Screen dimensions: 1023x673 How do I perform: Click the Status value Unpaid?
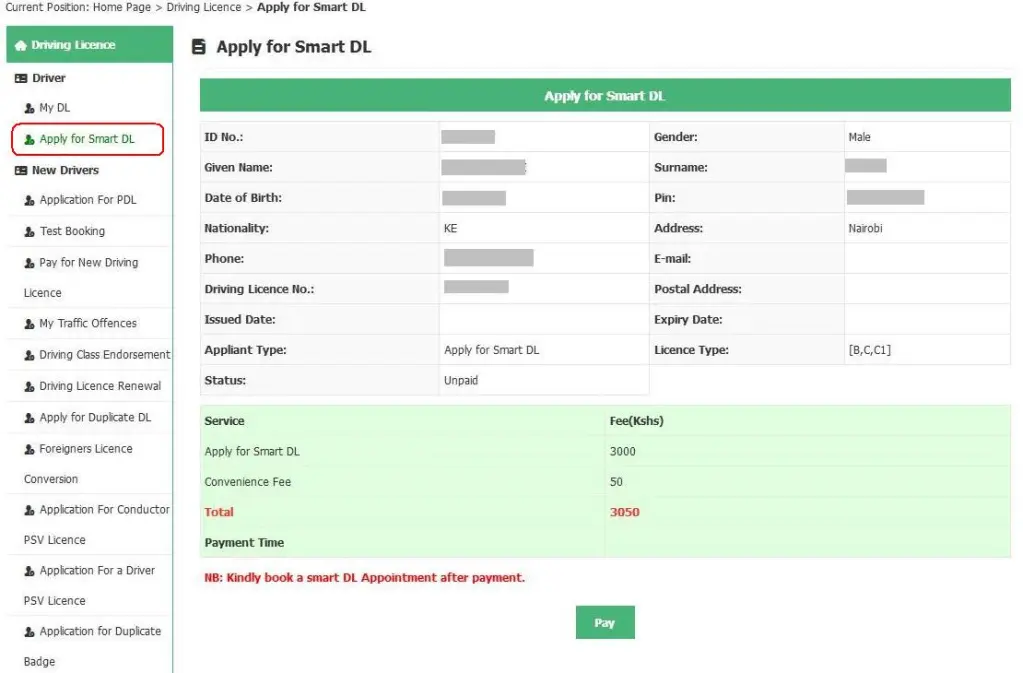[x=461, y=380]
